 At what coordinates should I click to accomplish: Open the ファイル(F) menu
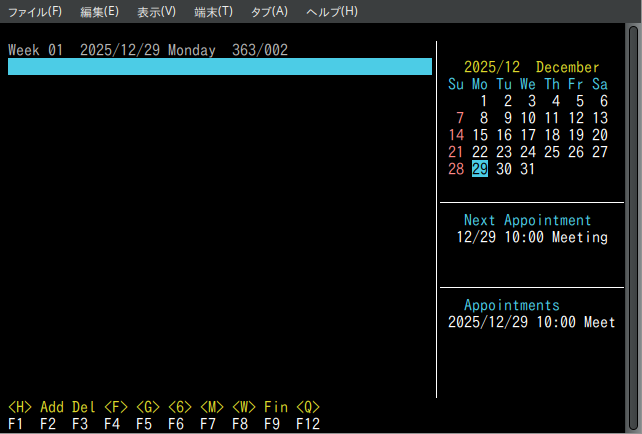coord(34,12)
